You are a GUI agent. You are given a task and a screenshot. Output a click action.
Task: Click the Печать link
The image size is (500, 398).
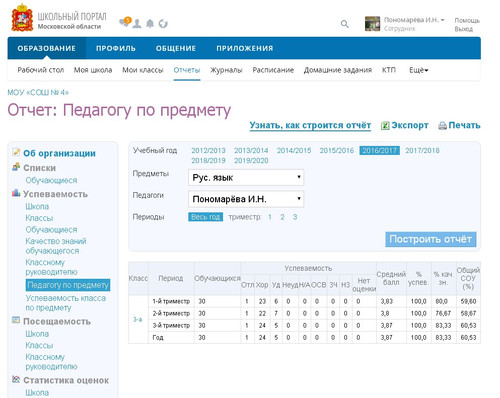464,125
